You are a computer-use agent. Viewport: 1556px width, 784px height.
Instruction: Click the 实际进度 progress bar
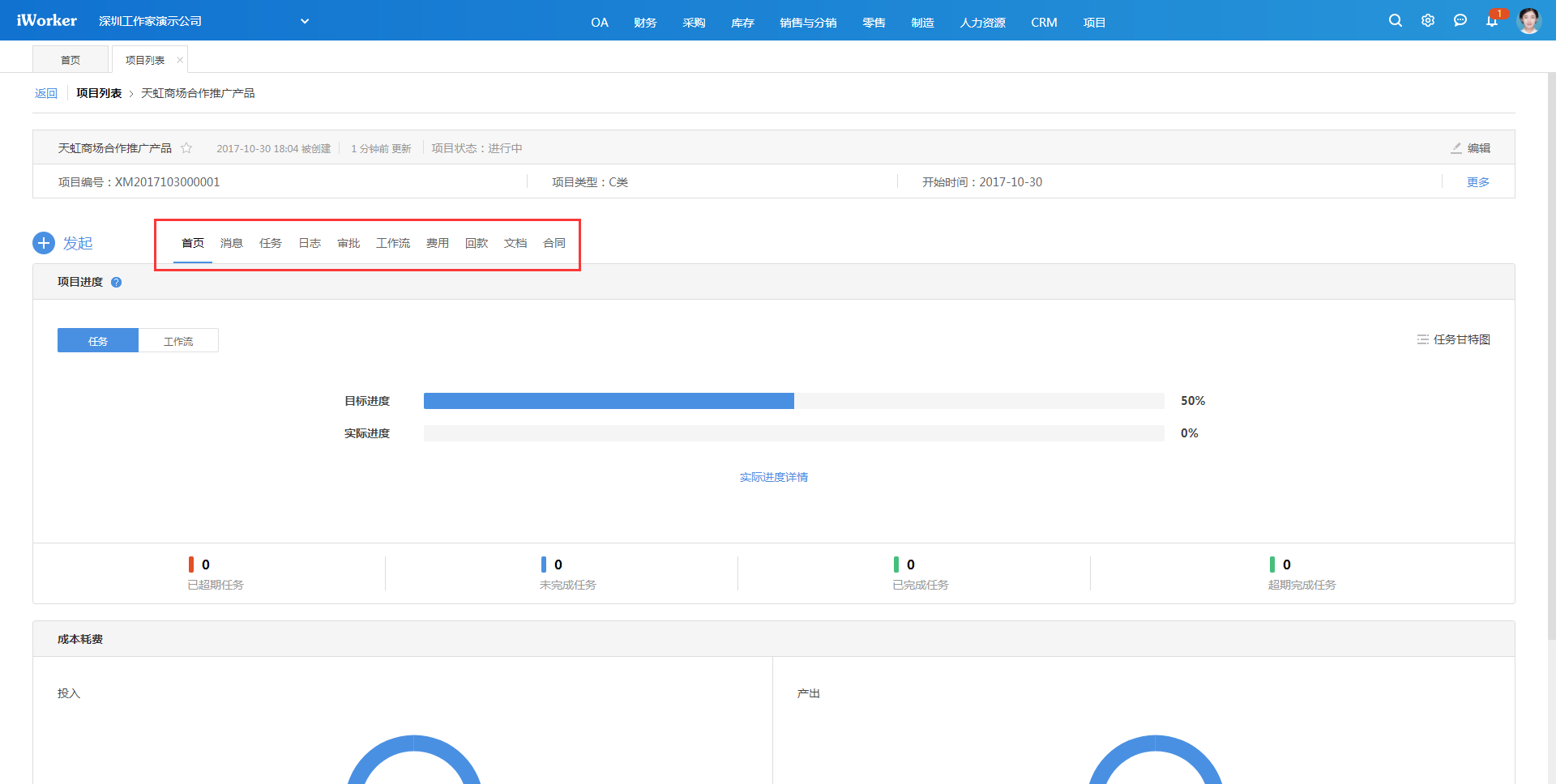pos(794,433)
